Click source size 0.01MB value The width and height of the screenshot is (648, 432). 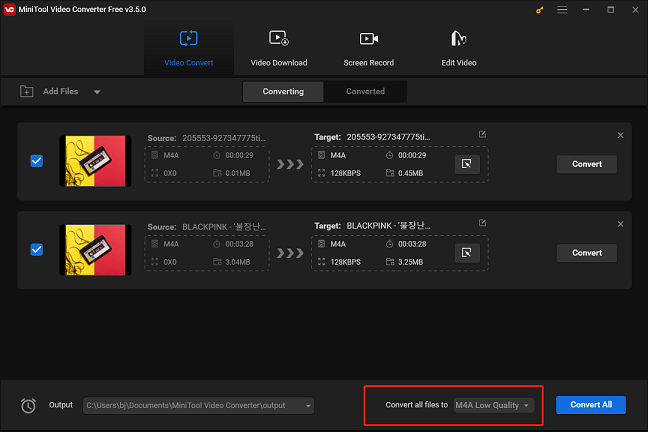click(x=238, y=173)
